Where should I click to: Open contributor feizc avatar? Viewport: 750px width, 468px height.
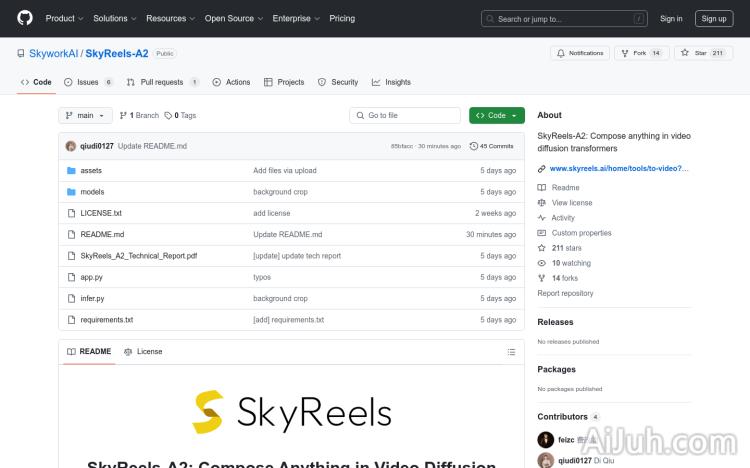point(545,440)
